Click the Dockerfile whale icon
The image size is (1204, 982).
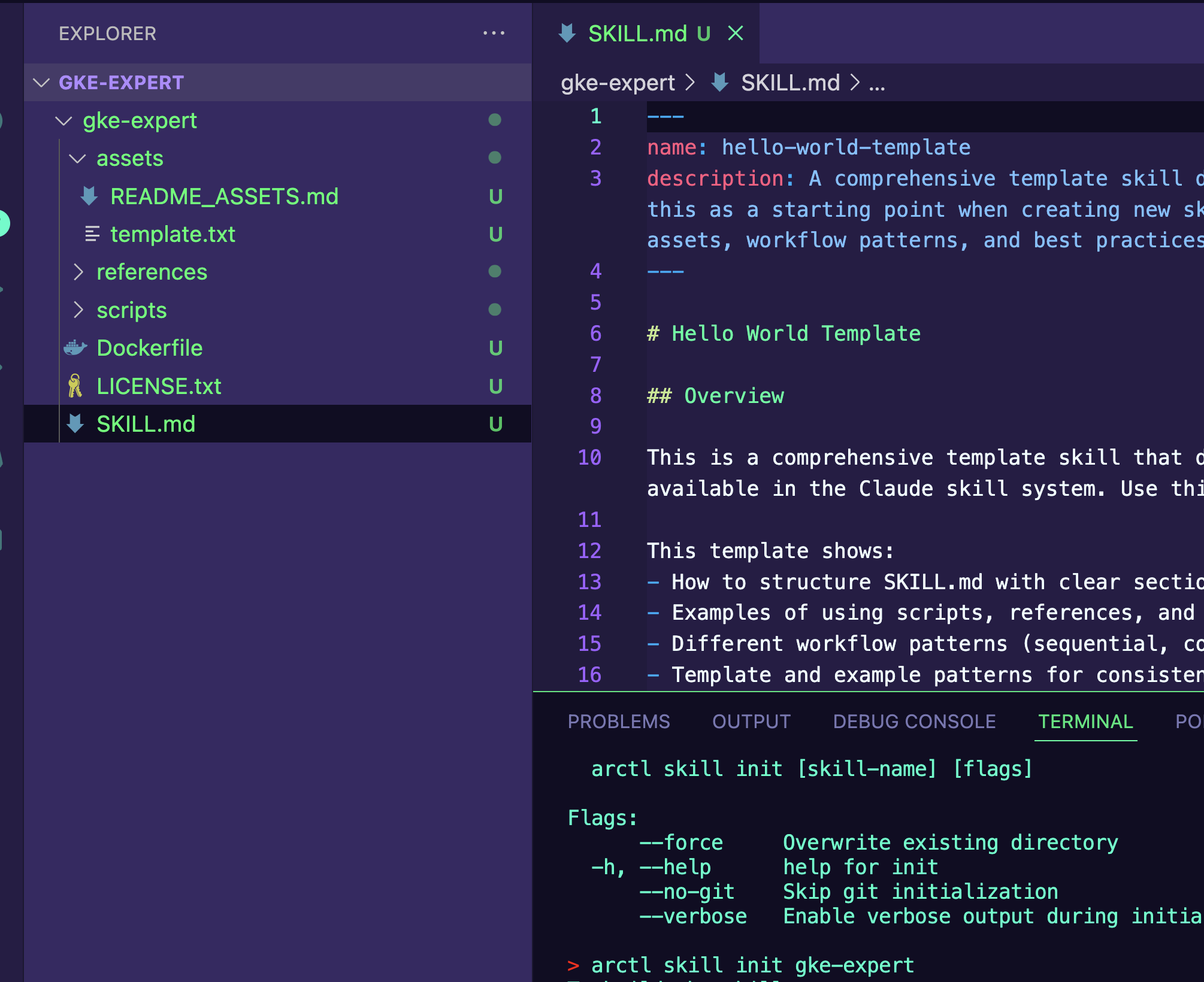pyautogui.click(x=75, y=348)
